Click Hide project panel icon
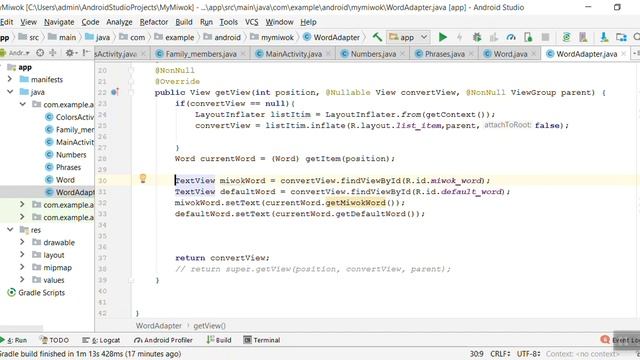This screenshot has width=640, height=360. (85, 53)
